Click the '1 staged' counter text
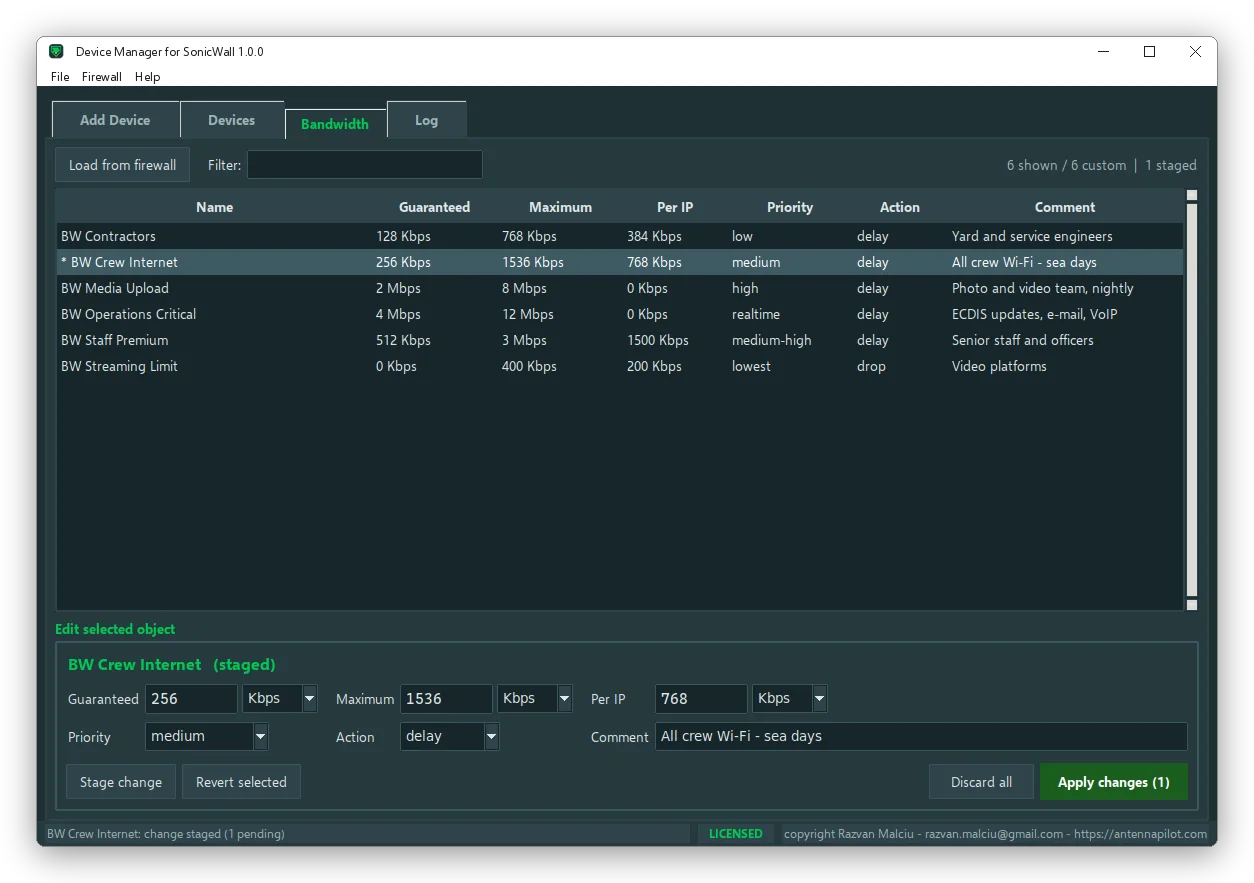 point(1171,165)
